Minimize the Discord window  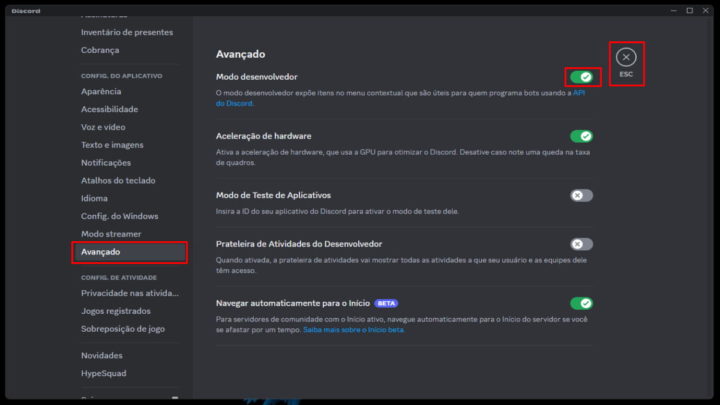(674, 11)
